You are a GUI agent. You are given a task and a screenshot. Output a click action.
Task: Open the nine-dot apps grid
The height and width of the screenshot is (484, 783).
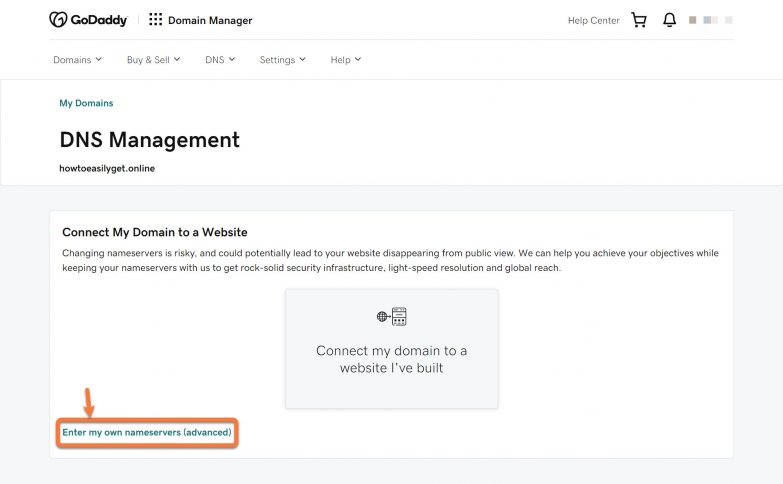pyautogui.click(x=155, y=20)
